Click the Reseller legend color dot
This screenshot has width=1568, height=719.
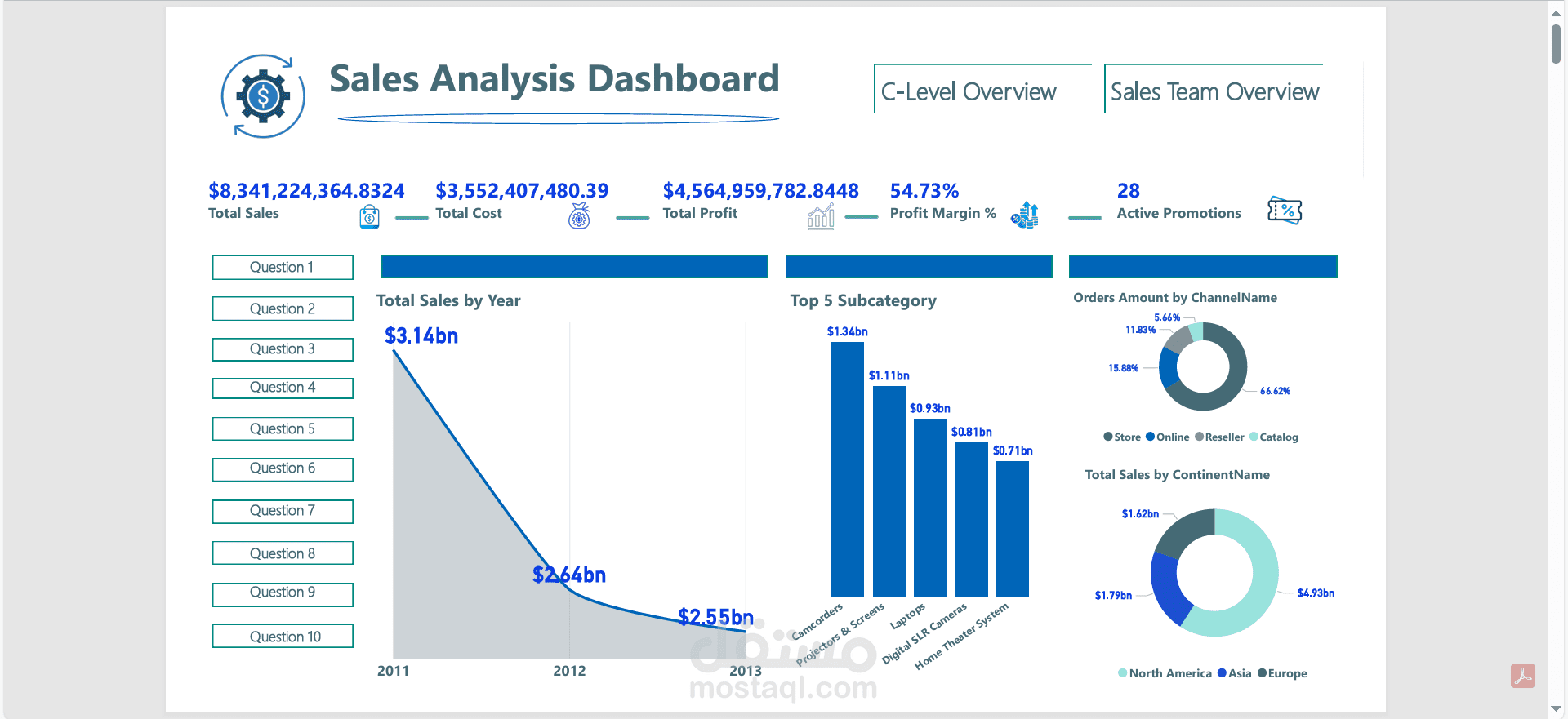pos(1199,437)
